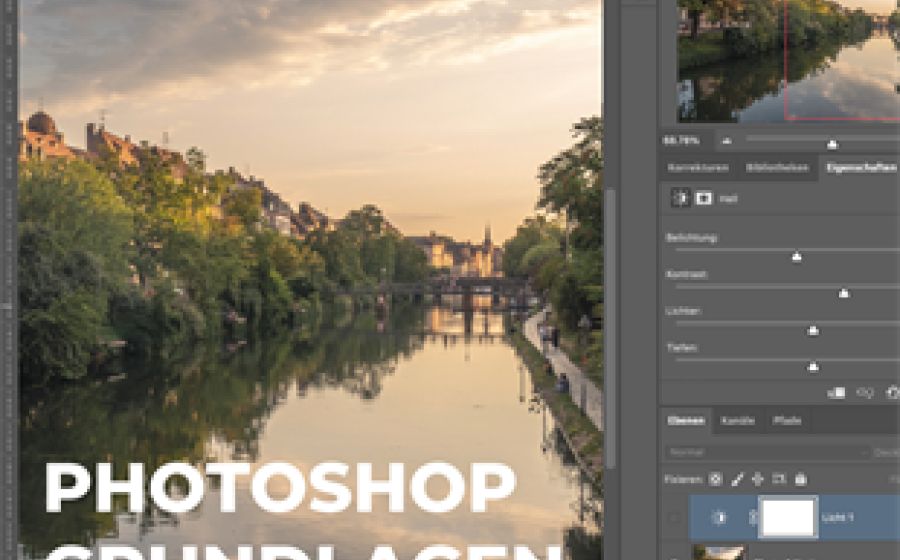
Task: Switch to the Bibliotheken tab
Action: 777,168
